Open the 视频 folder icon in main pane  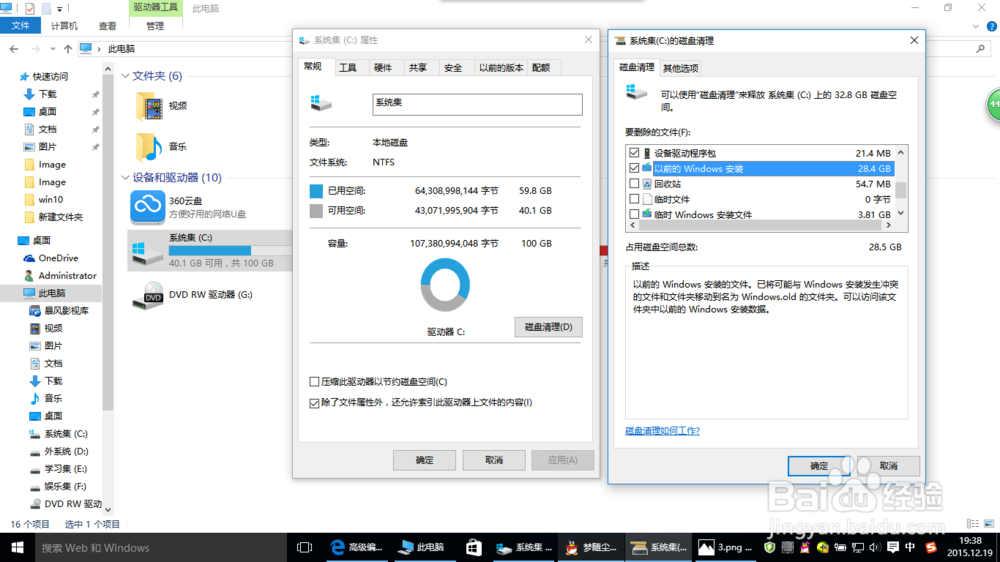[x=149, y=107]
